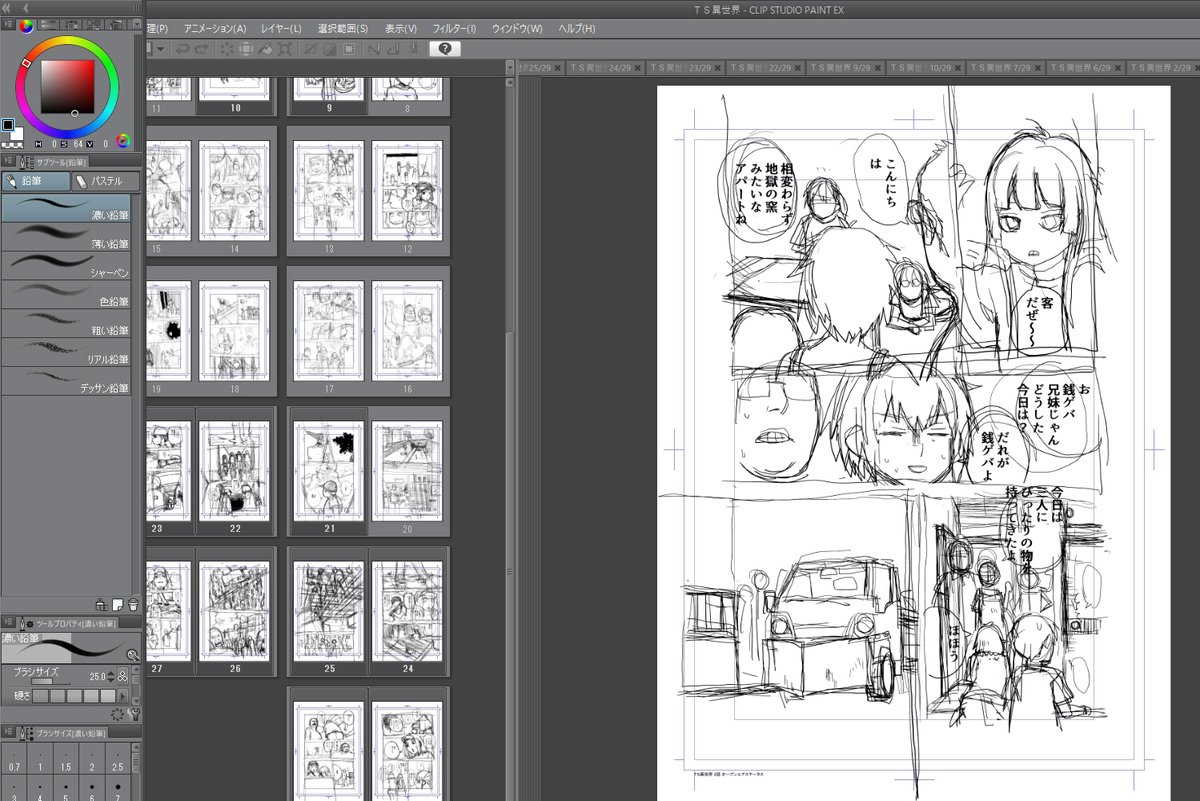
Task: Select the リアル鉛筆 sub tool
Action: pyautogui.click(x=66, y=352)
